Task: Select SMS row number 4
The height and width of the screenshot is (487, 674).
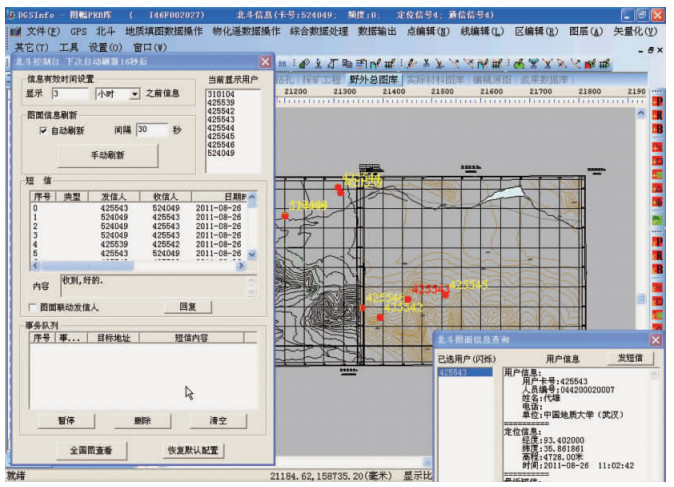Action: click(138, 244)
